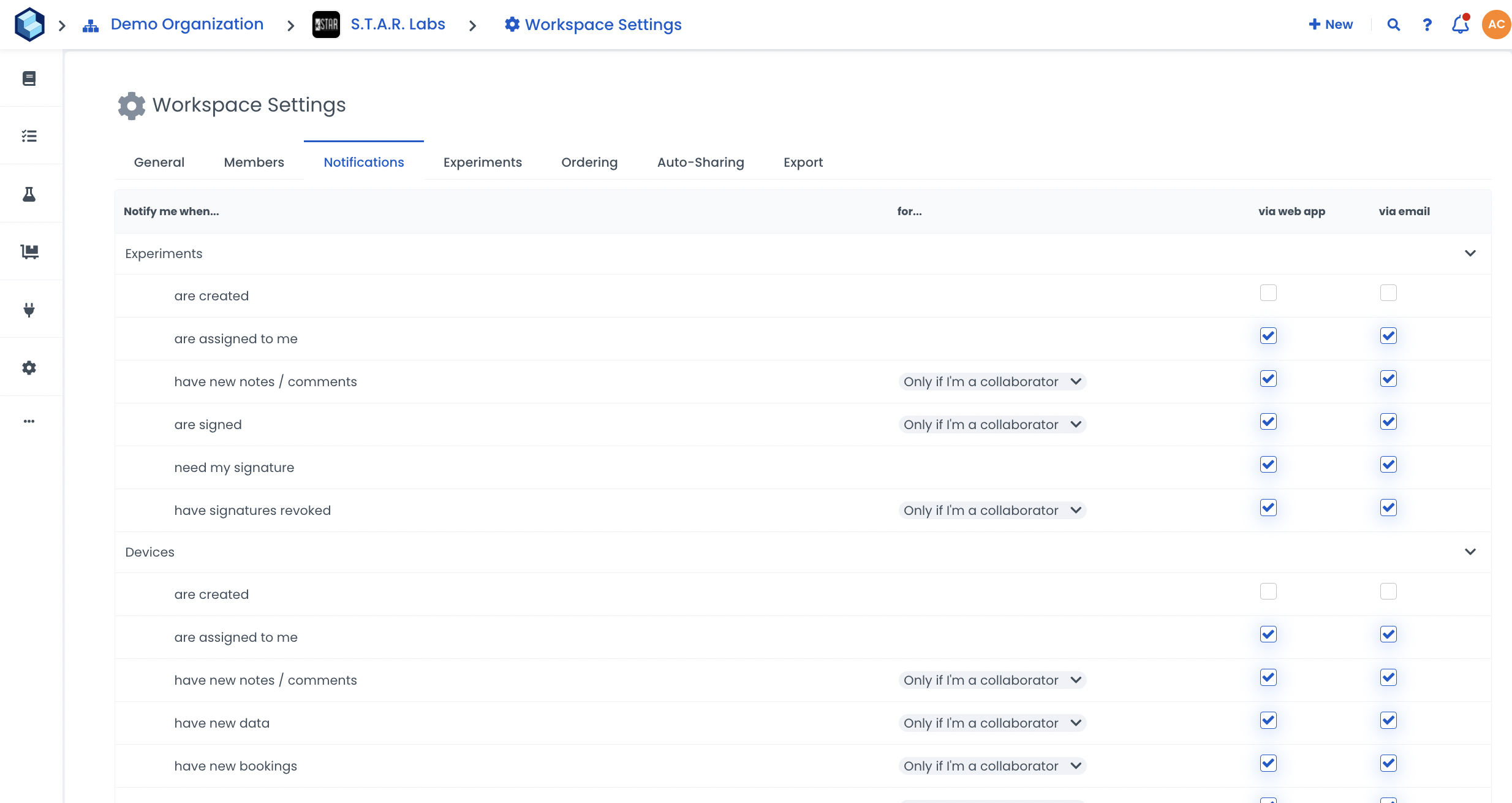Open the plug integrations sidebar icon

pyautogui.click(x=29, y=310)
